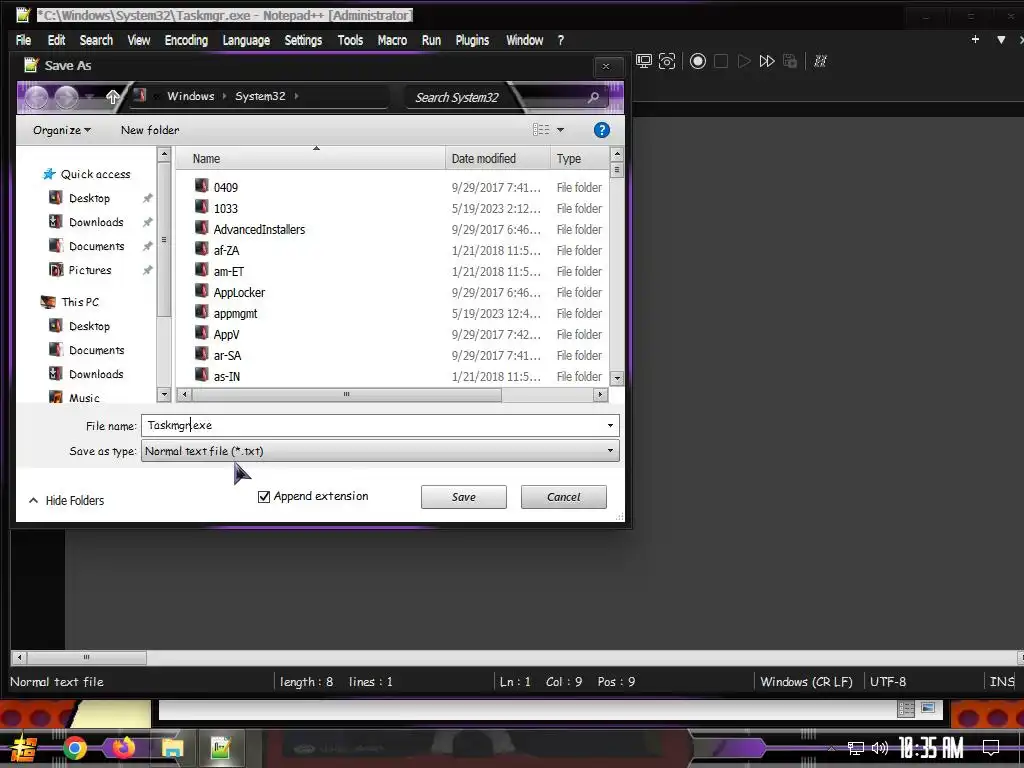Select the AppLocker folder

point(239,293)
